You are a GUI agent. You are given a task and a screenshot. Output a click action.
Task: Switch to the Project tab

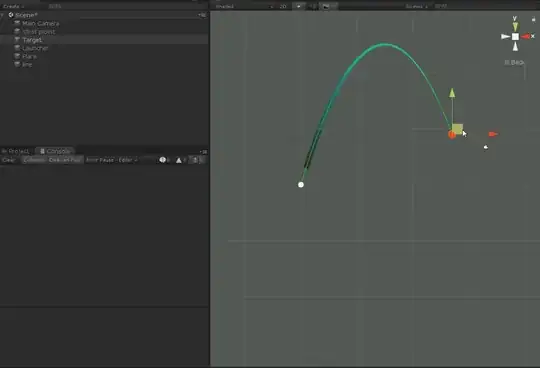tap(16, 151)
